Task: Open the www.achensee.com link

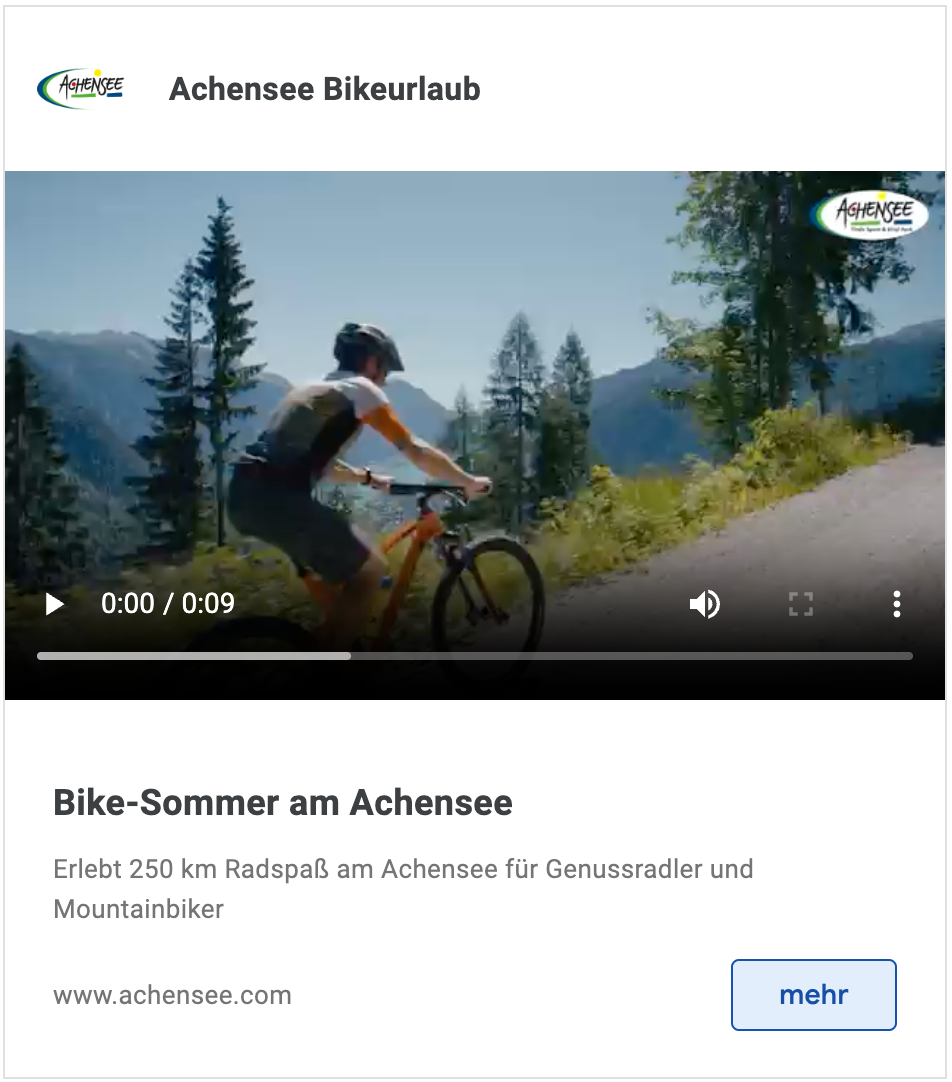Action: 172,995
